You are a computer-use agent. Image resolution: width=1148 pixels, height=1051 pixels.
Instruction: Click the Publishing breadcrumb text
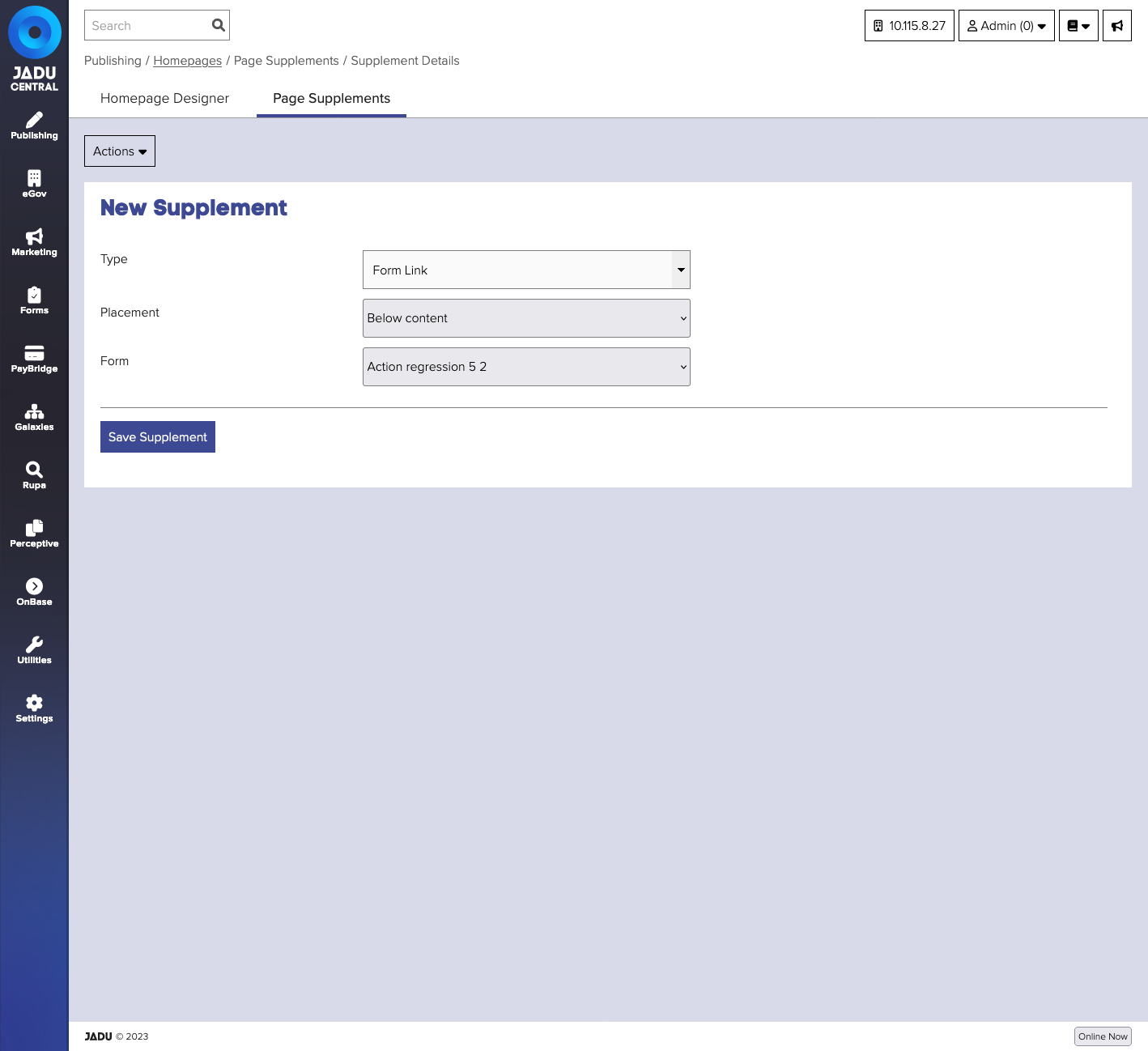113,61
